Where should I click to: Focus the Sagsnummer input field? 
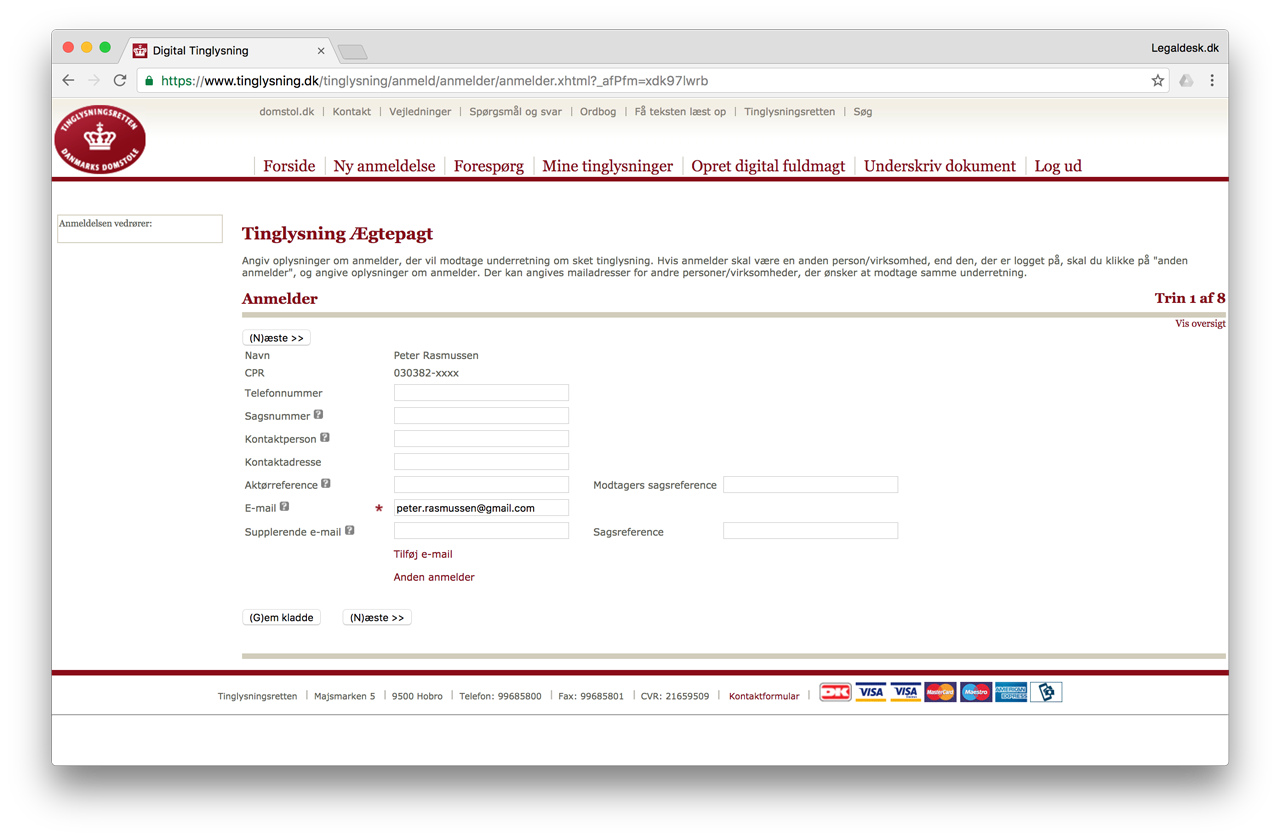coord(481,416)
